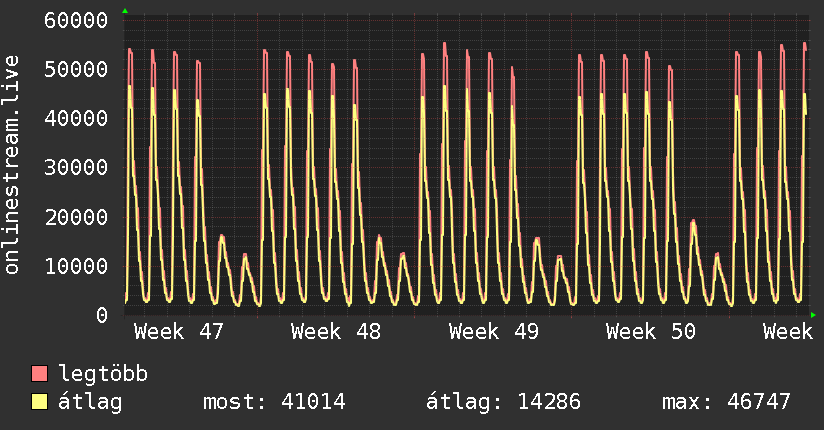Click the Week 48 axis label
Image resolution: width=824 pixels, height=430 pixels.
(x=336, y=332)
